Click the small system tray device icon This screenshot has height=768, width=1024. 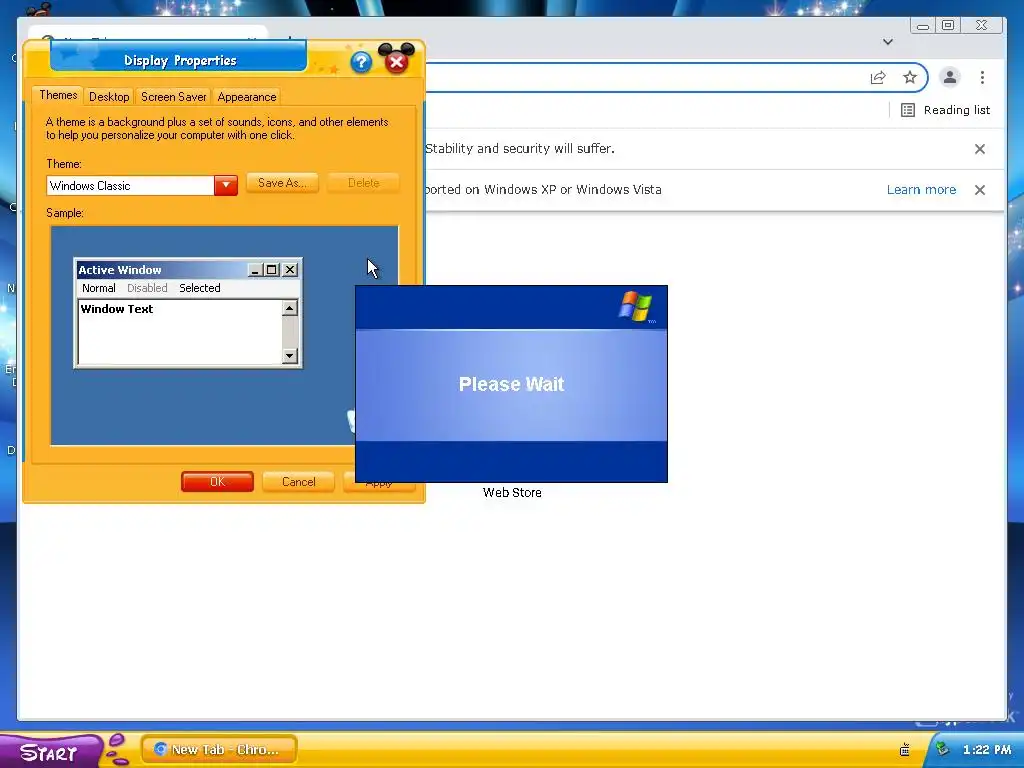pos(904,750)
